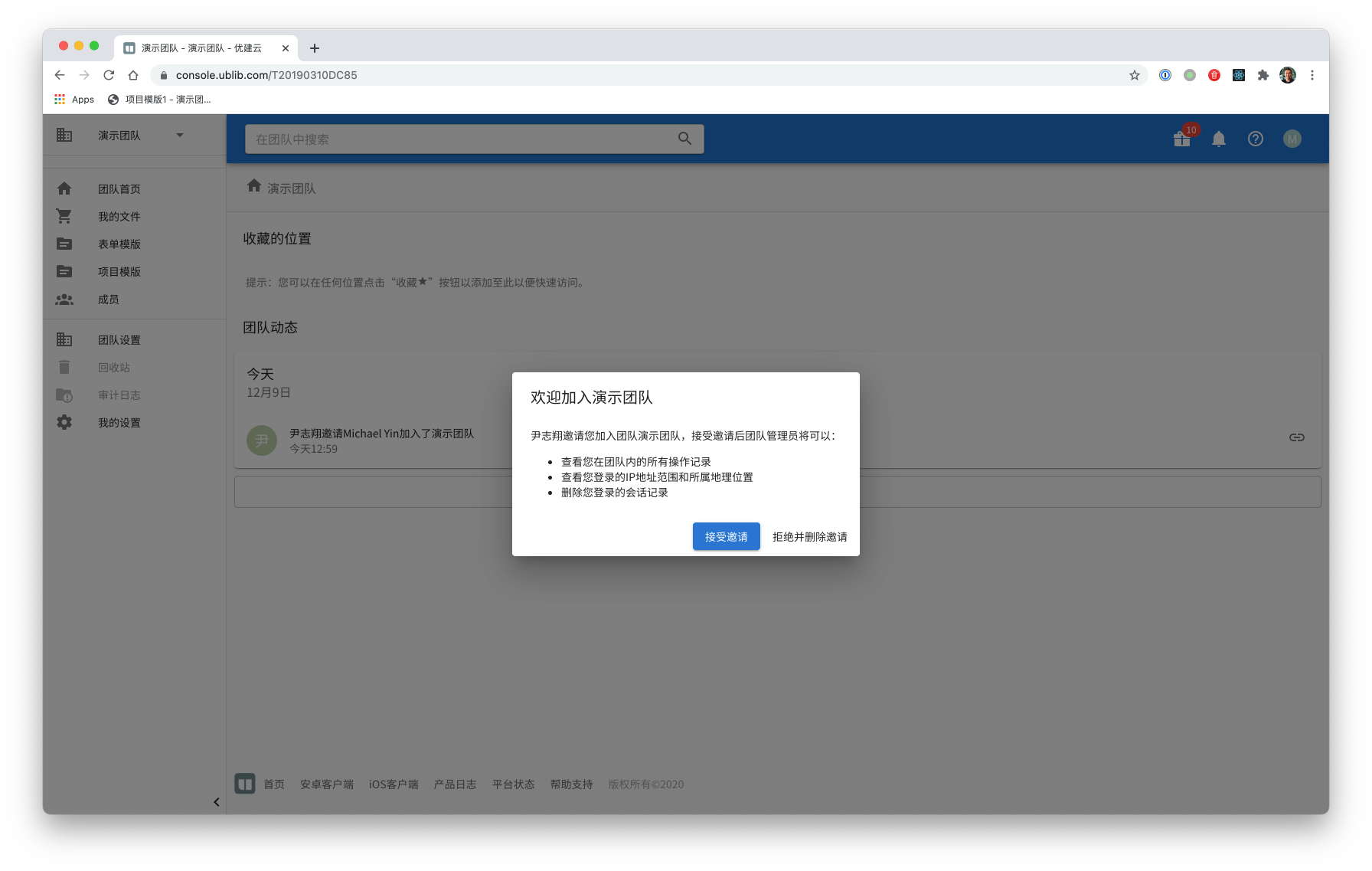Click the copy link icon in activity row

1296,437
